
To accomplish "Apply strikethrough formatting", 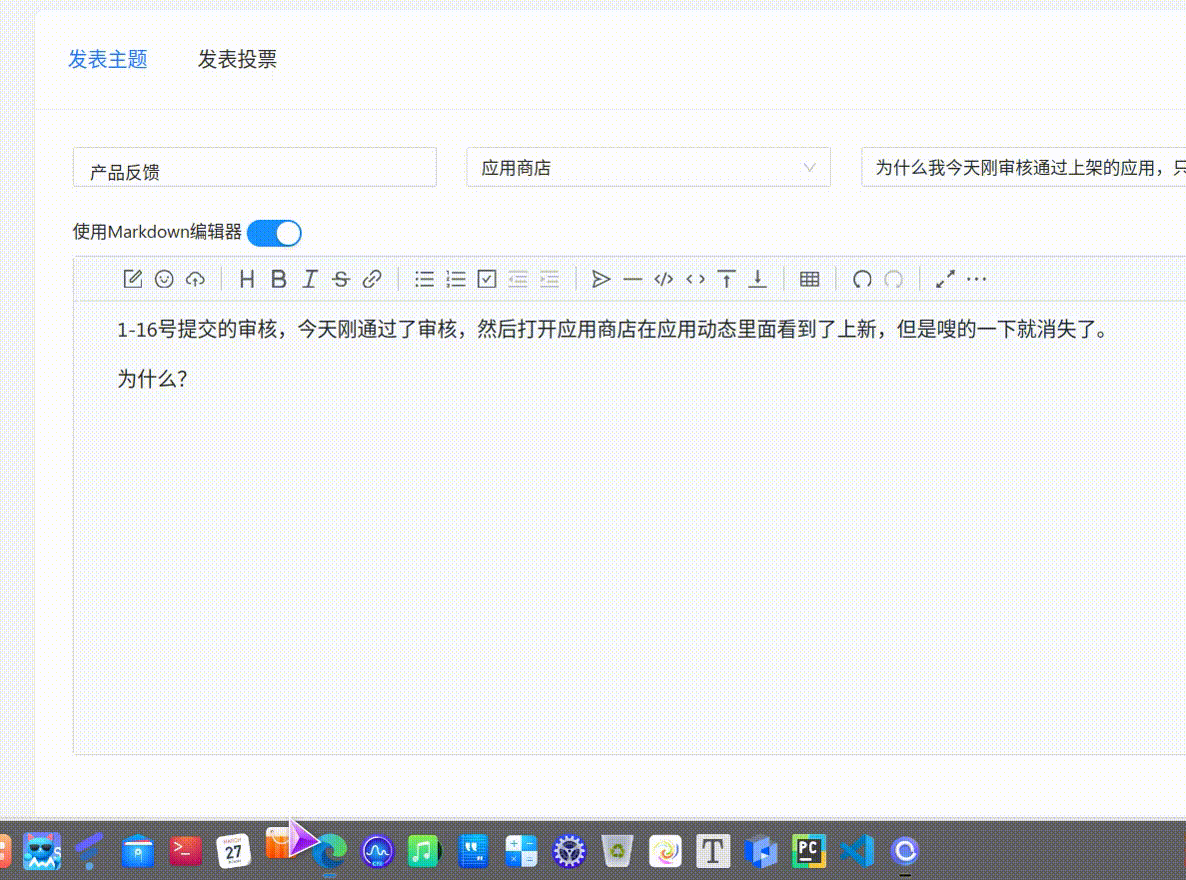I will pos(341,279).
